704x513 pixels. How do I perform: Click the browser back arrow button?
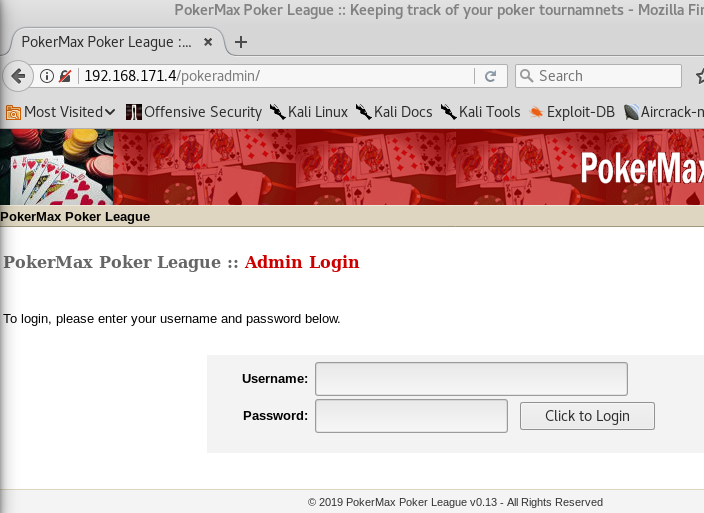coord(18,76)
